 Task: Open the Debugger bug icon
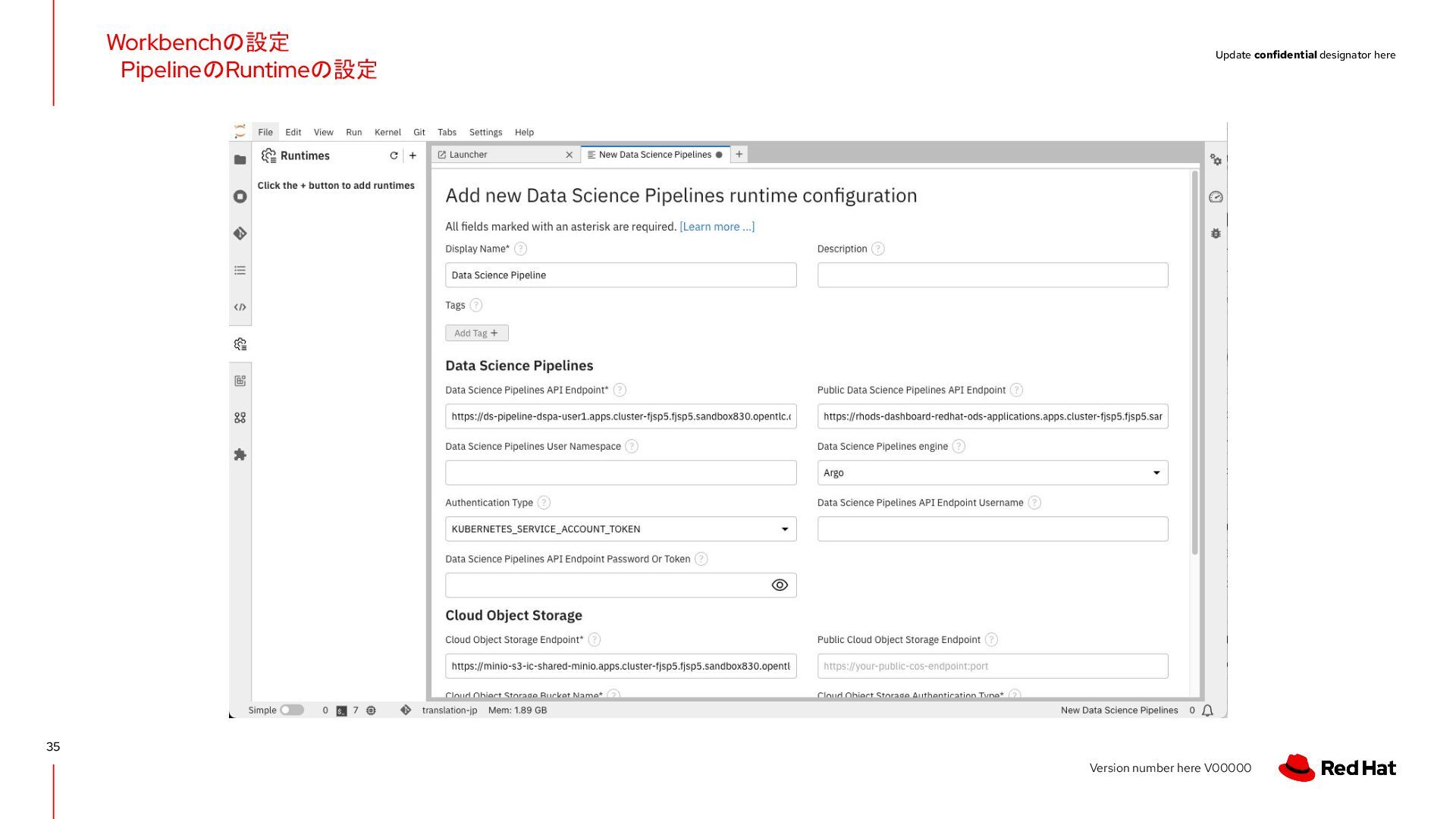[1216, 234]
